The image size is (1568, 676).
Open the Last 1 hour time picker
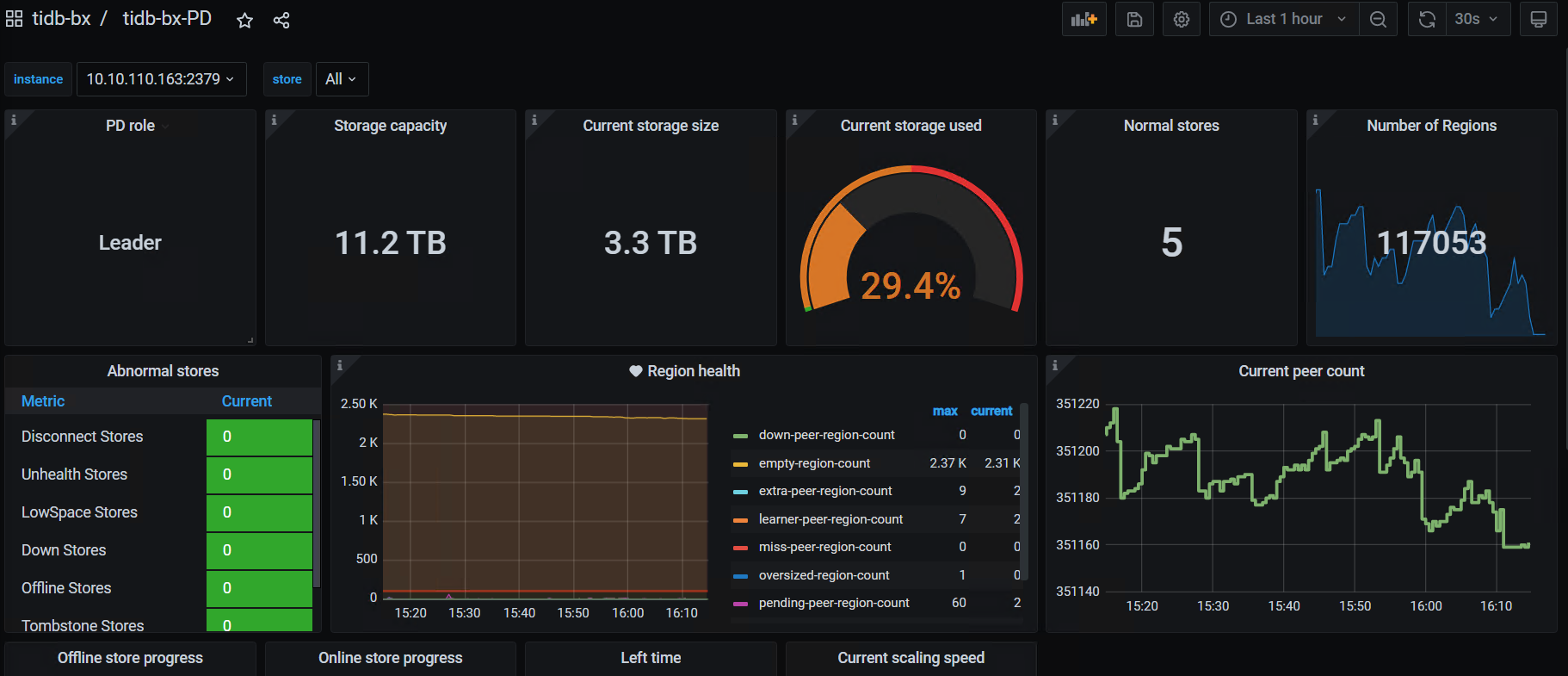[x=1283, y=19]
